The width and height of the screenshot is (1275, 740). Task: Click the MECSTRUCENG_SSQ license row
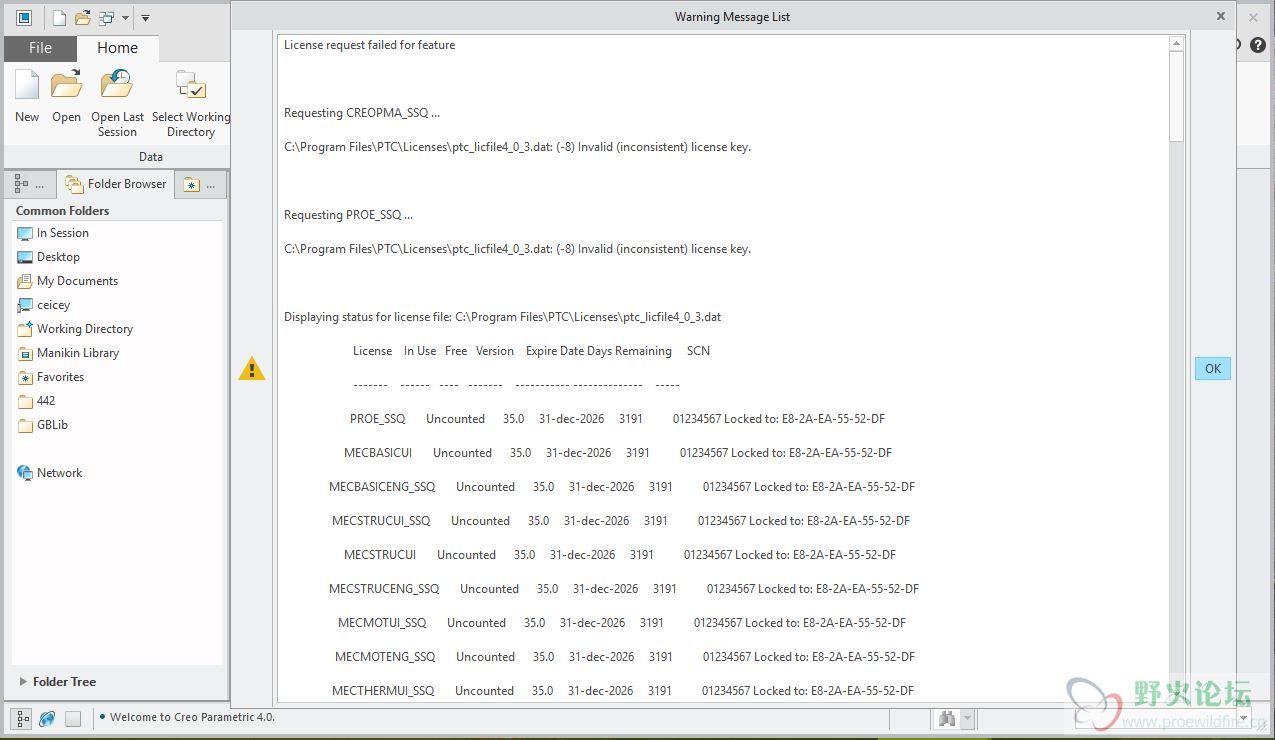coord(624,589)
